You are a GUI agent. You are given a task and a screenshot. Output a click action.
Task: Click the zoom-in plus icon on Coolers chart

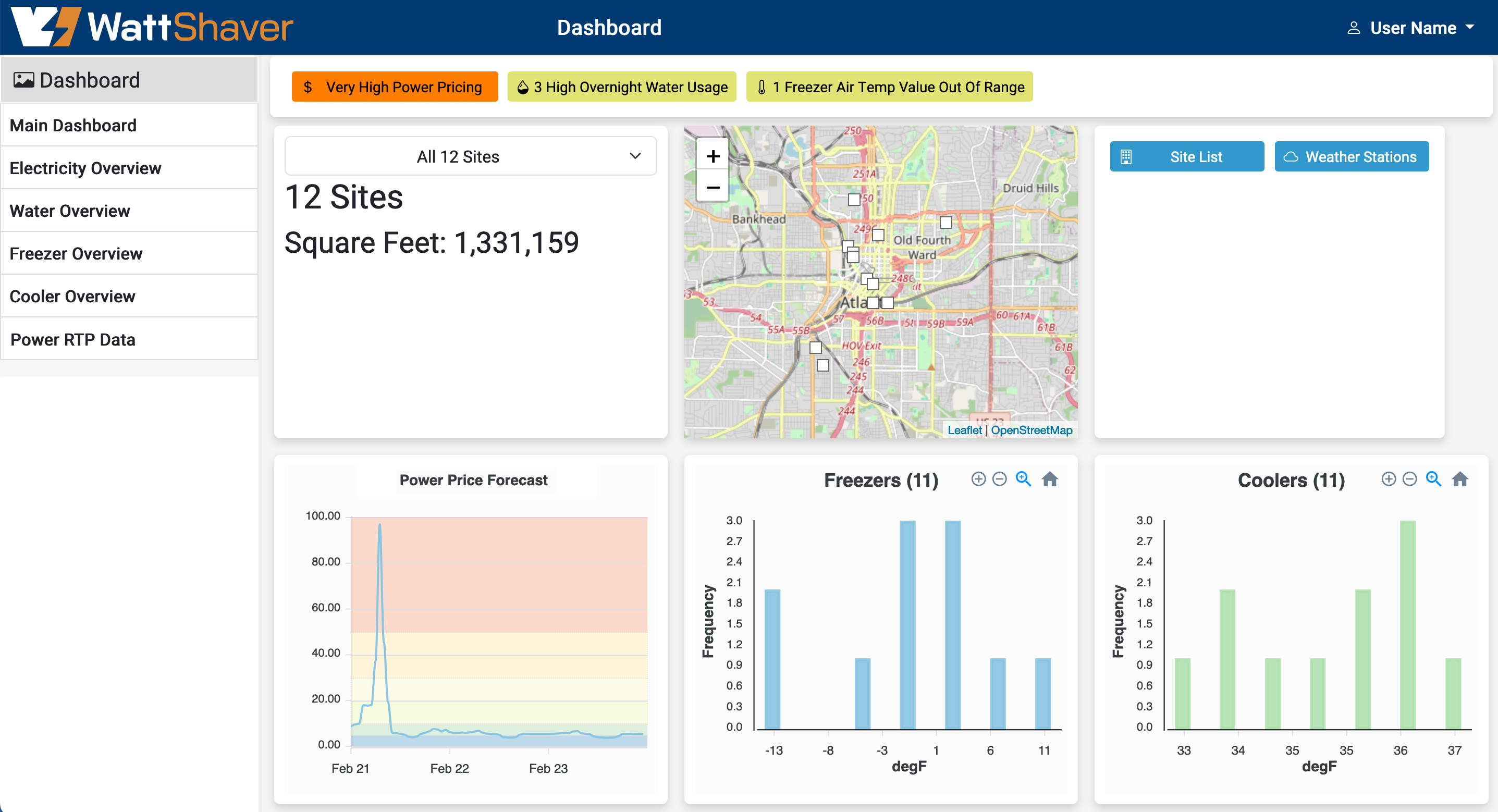pyautogui.click(x=1388, y=479)
